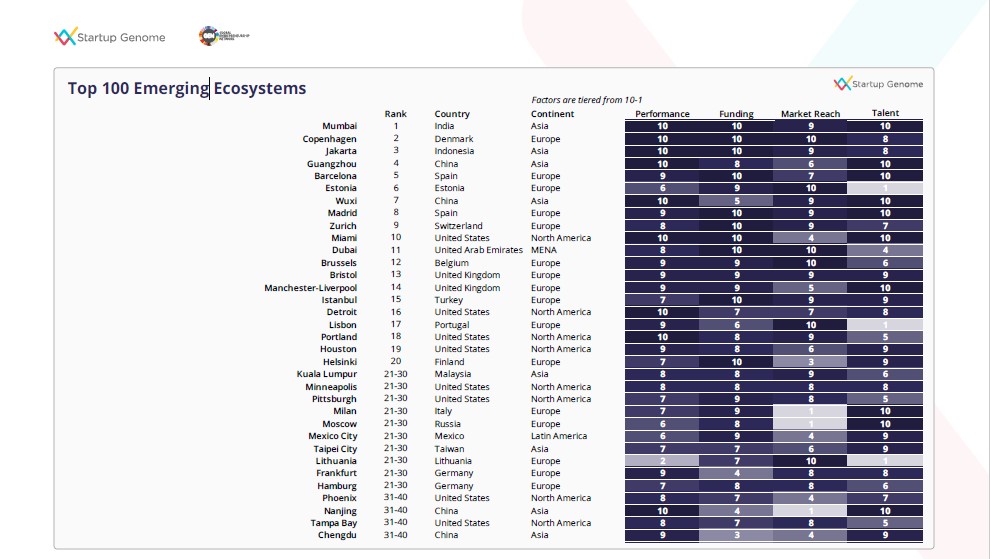The image size is (990, 559).
Task: Select the Istanbul ecosystem name
Action: point(340,299)
